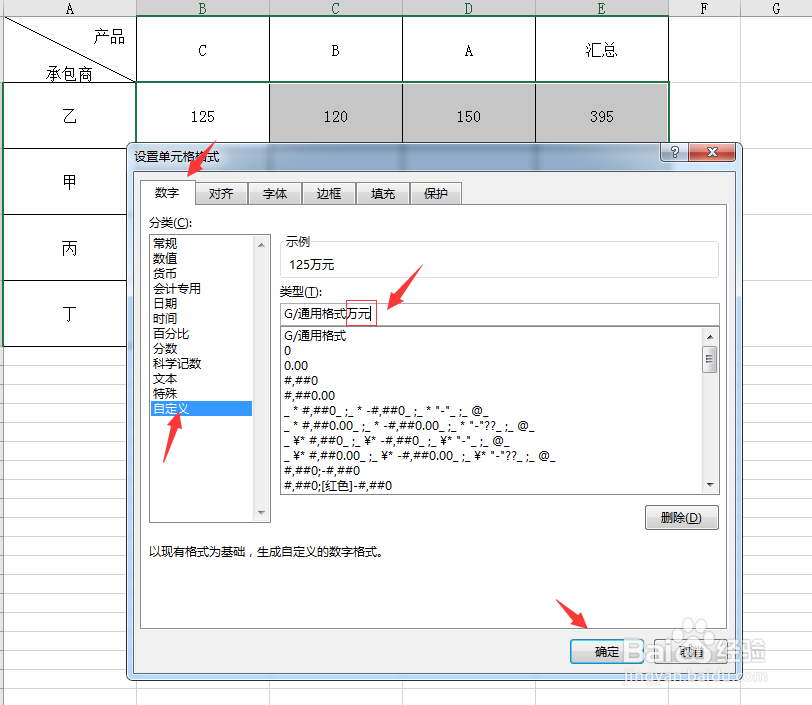Switch to the 字体 tab
Viewport: 812px width, 705px height.
click(274, 193)
